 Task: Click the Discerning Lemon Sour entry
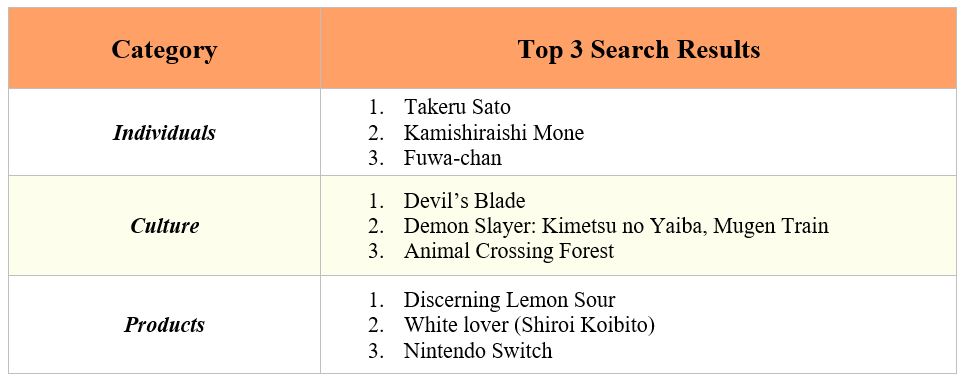point(509,300)
